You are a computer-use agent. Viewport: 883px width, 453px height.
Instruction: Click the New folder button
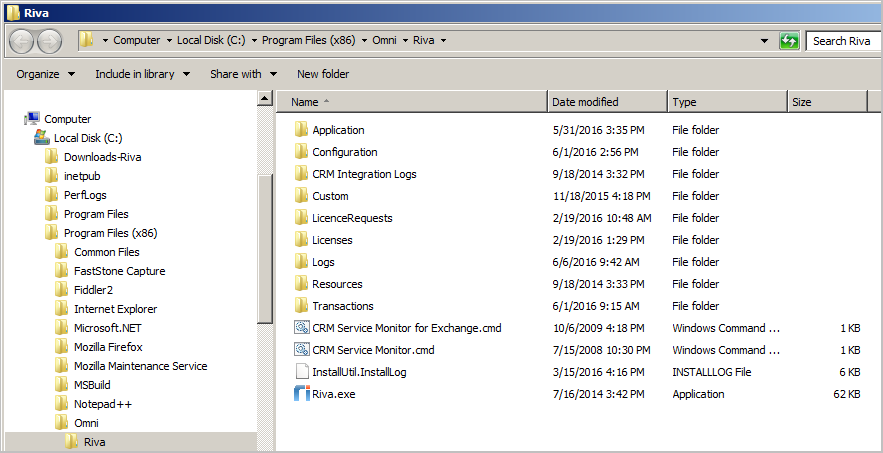tap(323, 74)
